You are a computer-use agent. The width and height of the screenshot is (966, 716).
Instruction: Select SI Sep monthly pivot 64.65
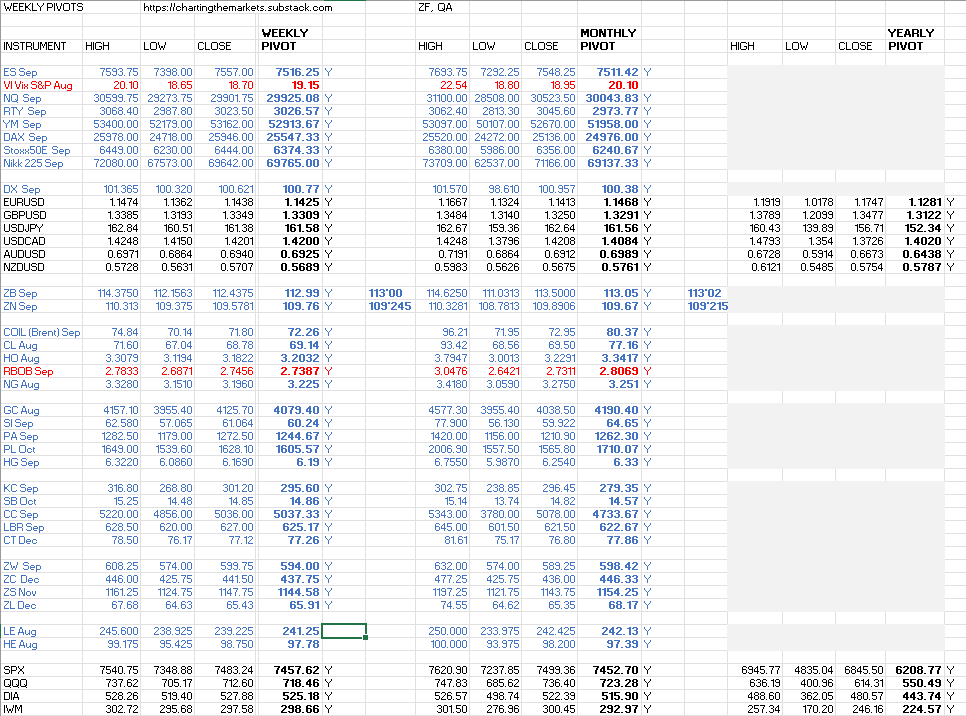[x=622, y=423]
